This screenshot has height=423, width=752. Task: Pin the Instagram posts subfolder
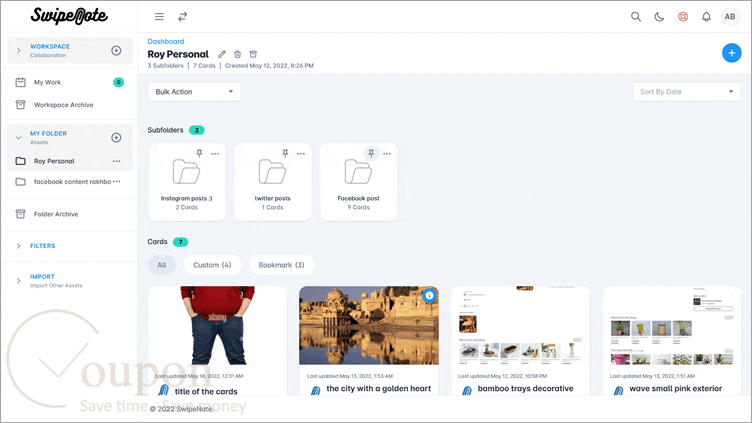click(x=199, y=153)
